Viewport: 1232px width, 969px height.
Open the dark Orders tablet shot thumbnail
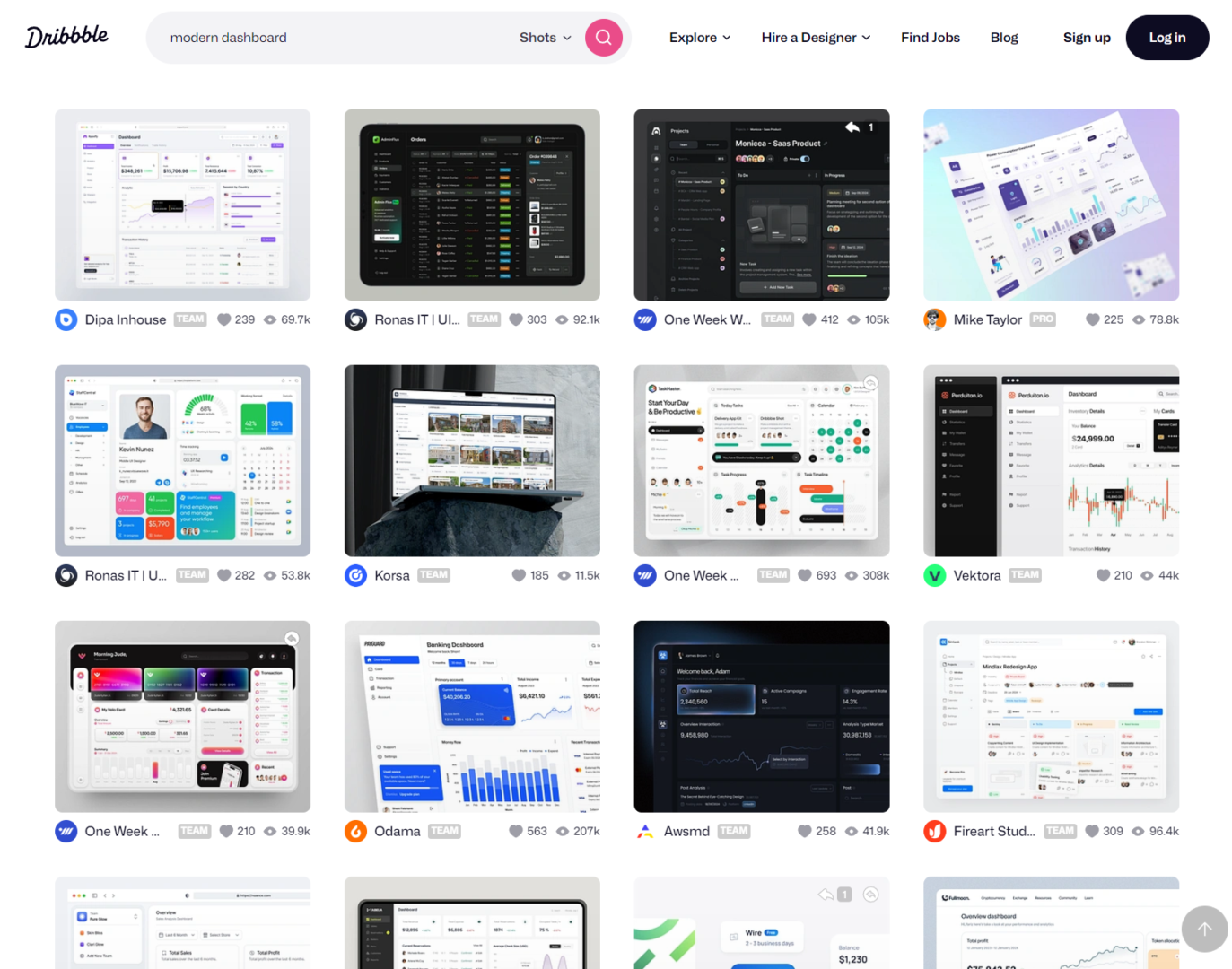(472, 205)
